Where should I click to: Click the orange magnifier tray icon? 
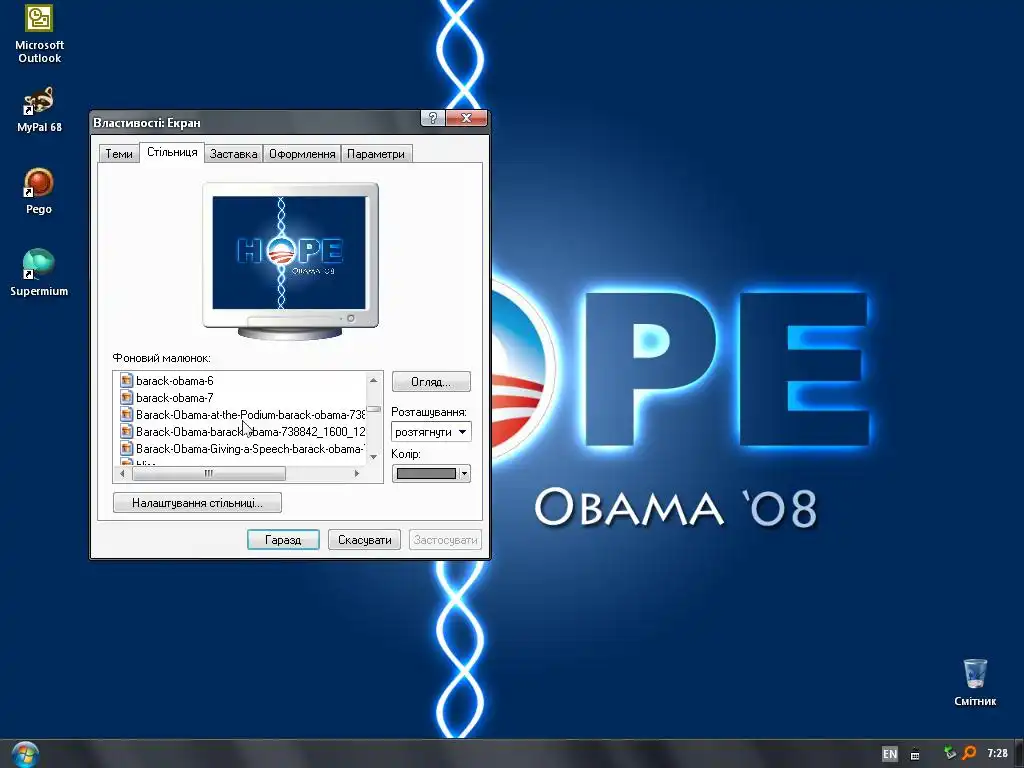pos(969,753)
